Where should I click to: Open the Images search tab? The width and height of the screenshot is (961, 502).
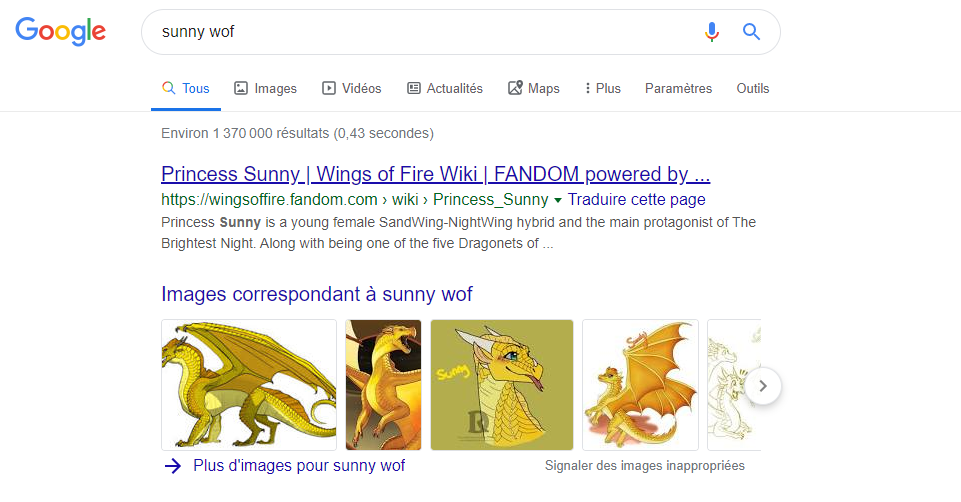pyautogui.click(x=265, y=88)
